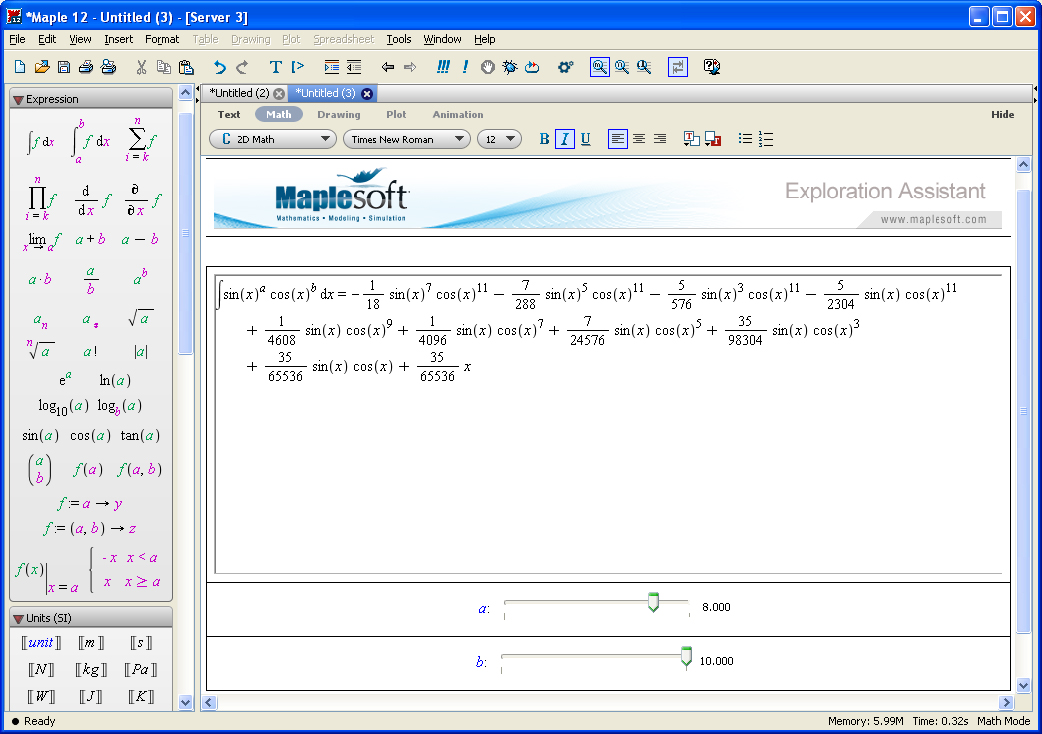Debug current operation with bug icon

510,66
